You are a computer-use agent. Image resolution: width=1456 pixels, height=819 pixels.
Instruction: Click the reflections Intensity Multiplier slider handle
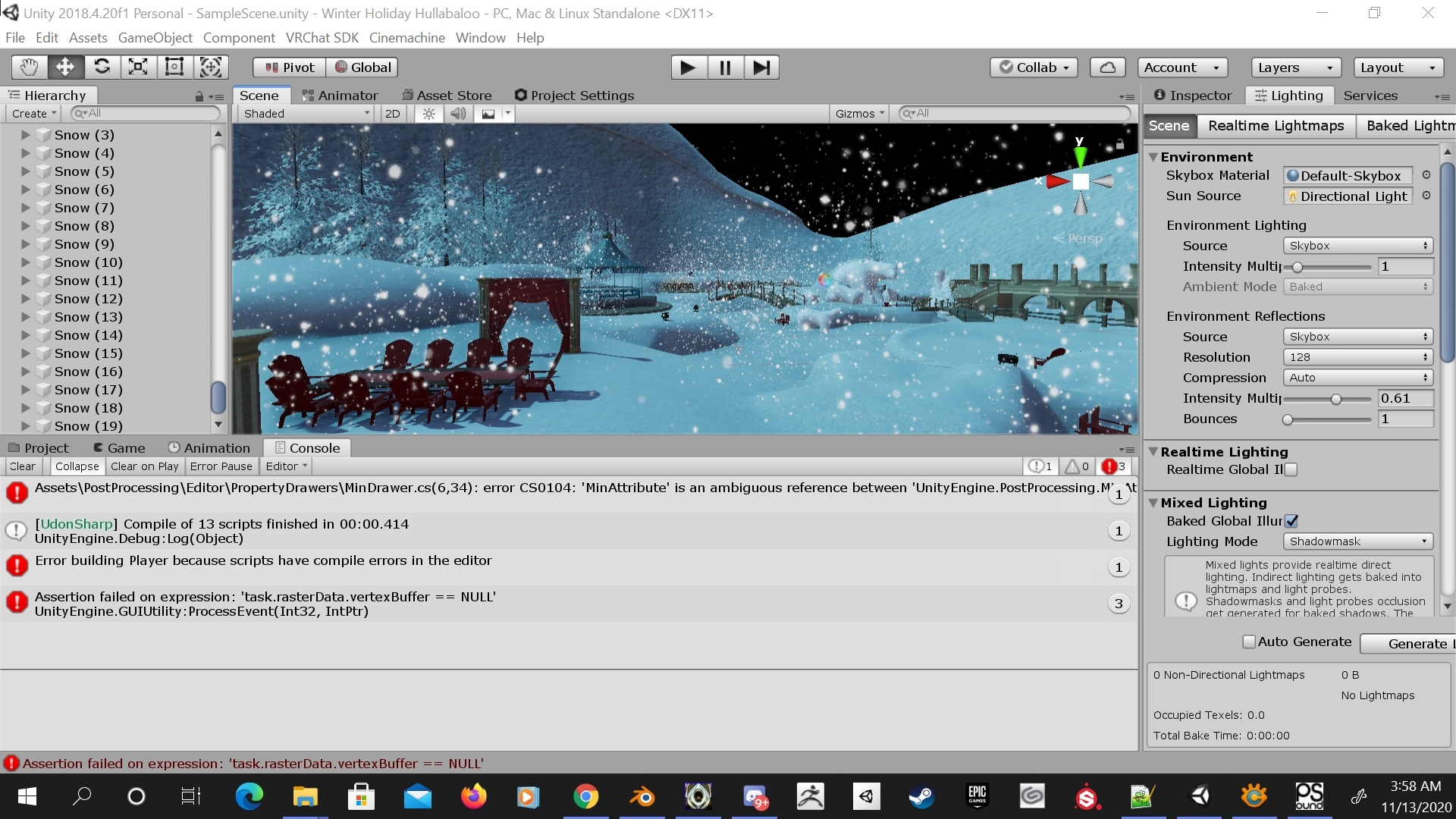pos(1336,399)
